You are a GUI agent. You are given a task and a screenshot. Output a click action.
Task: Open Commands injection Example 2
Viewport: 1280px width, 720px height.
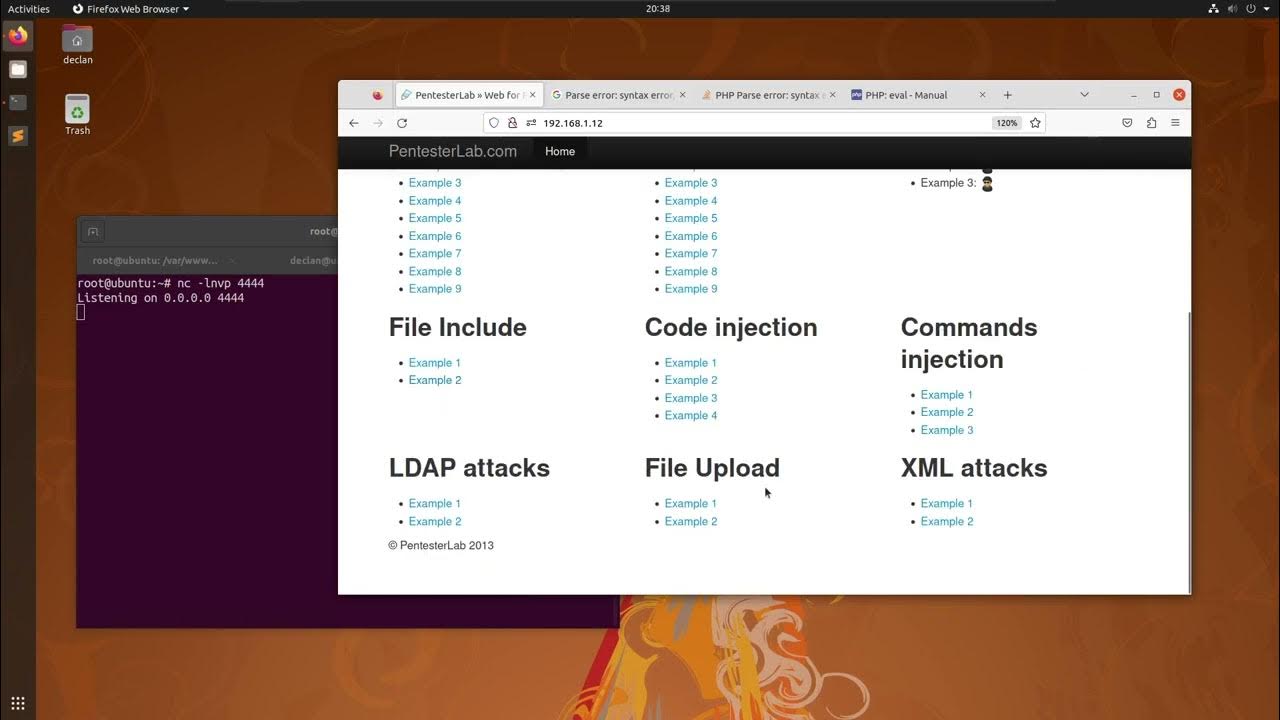pyautogui.click(x=947, y=412)
